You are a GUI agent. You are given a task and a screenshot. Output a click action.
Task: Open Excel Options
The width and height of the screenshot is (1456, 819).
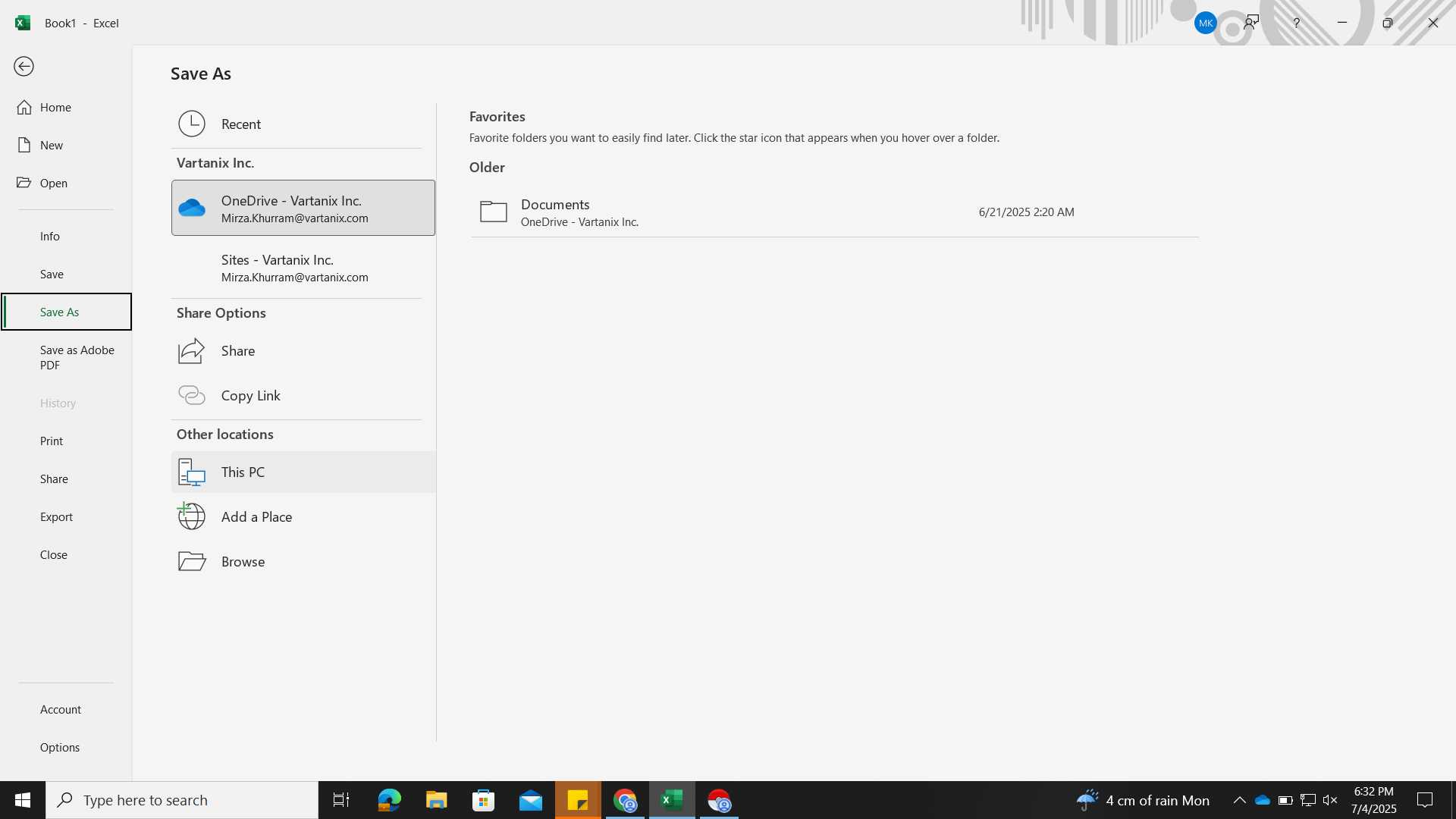point(66,747)
